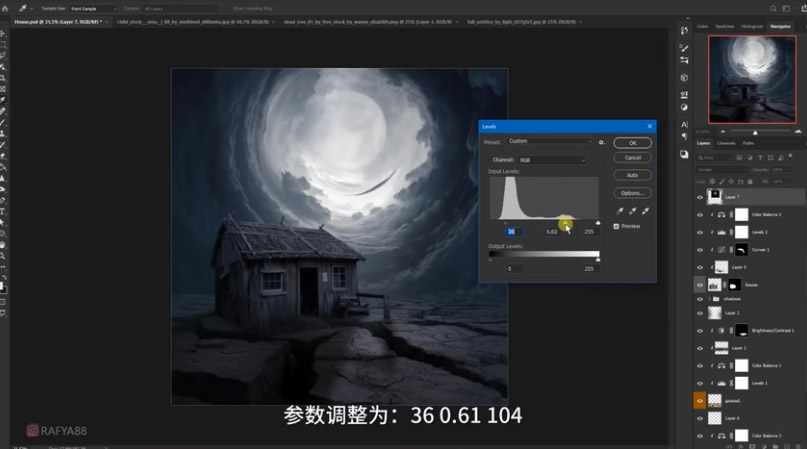The width and height of the screenshot is (807, 449).
Task: Hide the Color Balance 2 layer
Action: 700,214
